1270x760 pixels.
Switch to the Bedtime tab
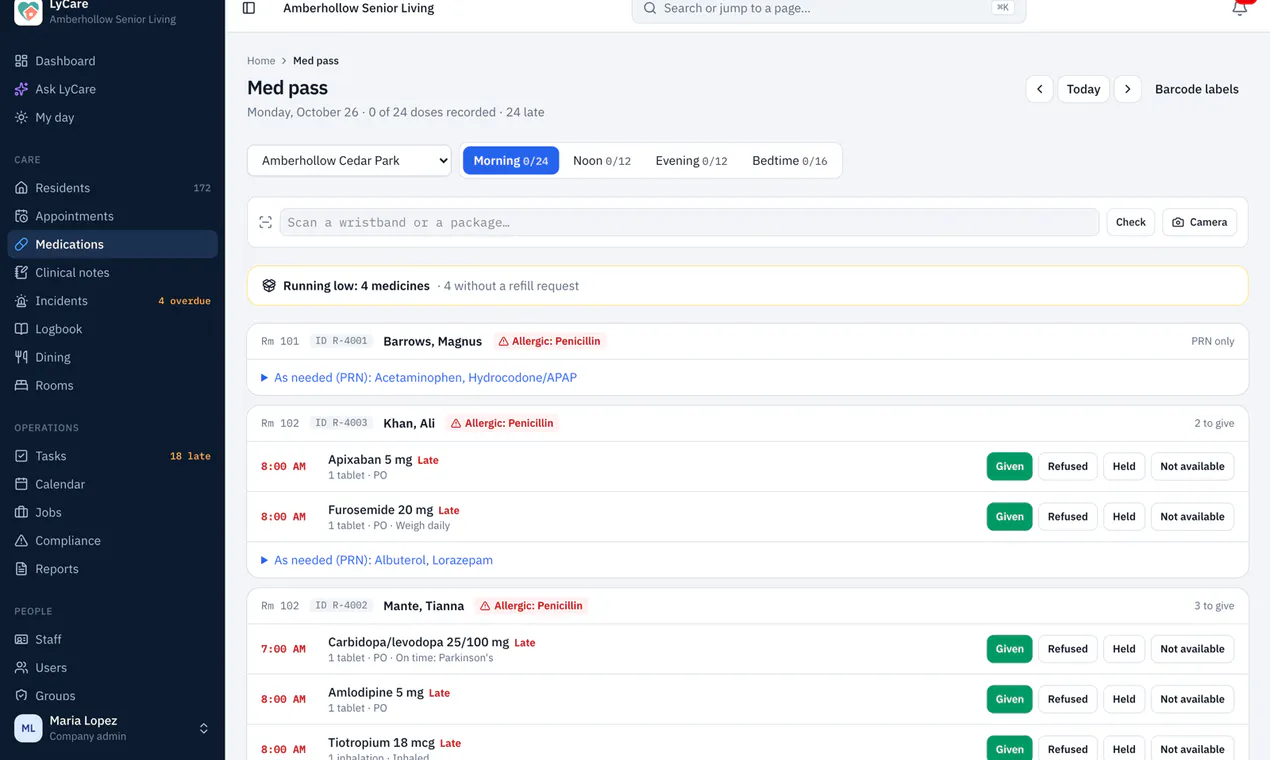pos(789,161)
